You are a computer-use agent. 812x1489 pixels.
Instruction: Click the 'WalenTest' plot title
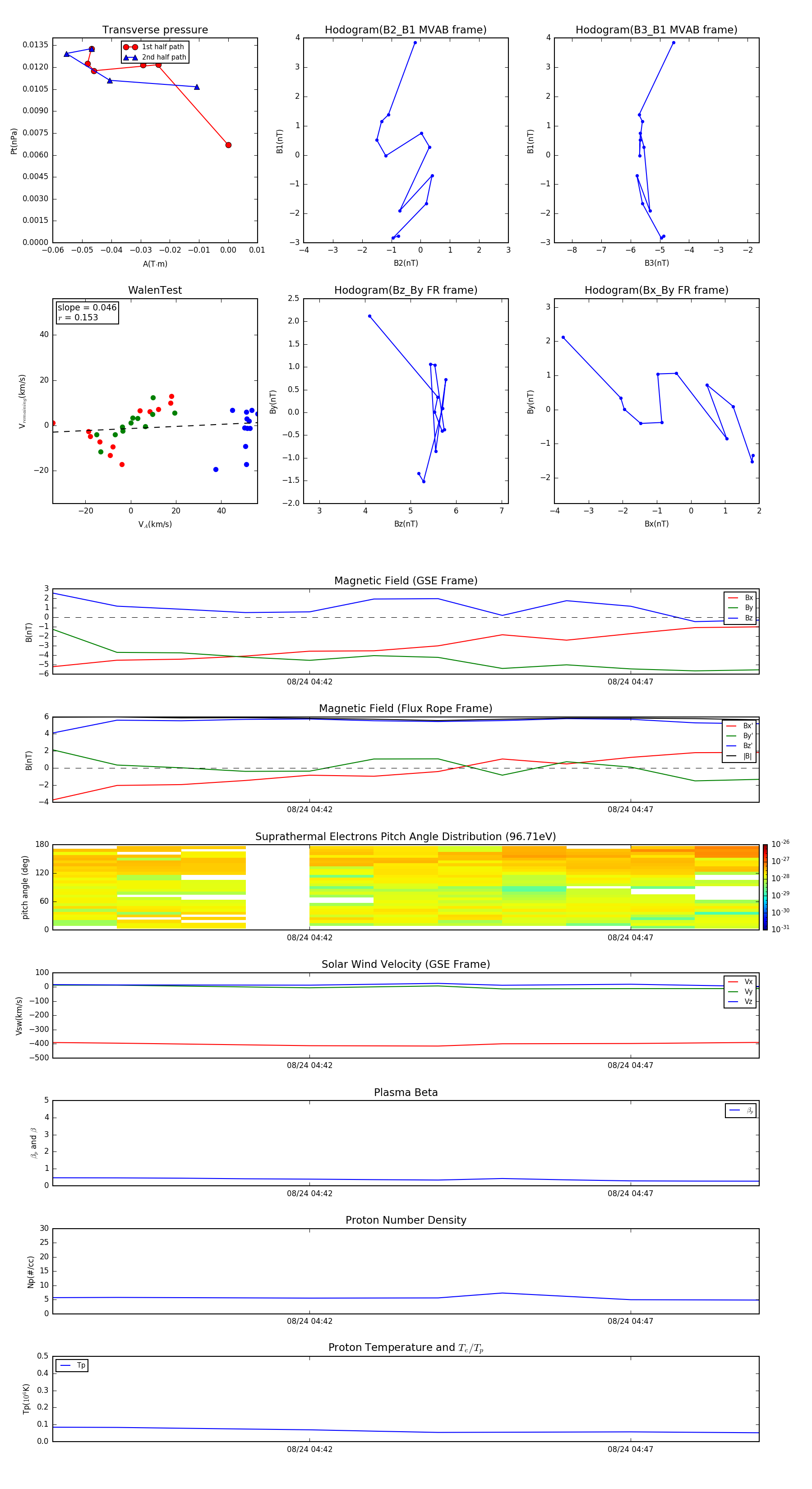155,290
